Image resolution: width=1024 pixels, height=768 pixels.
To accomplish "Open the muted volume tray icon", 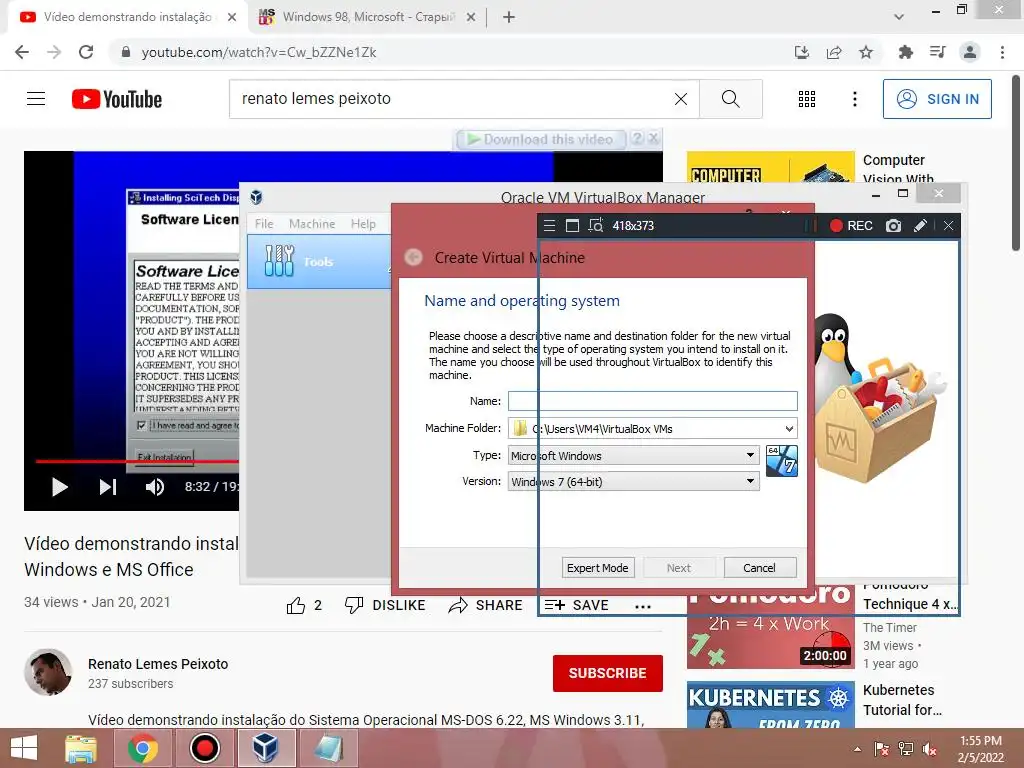I will 930,749.
